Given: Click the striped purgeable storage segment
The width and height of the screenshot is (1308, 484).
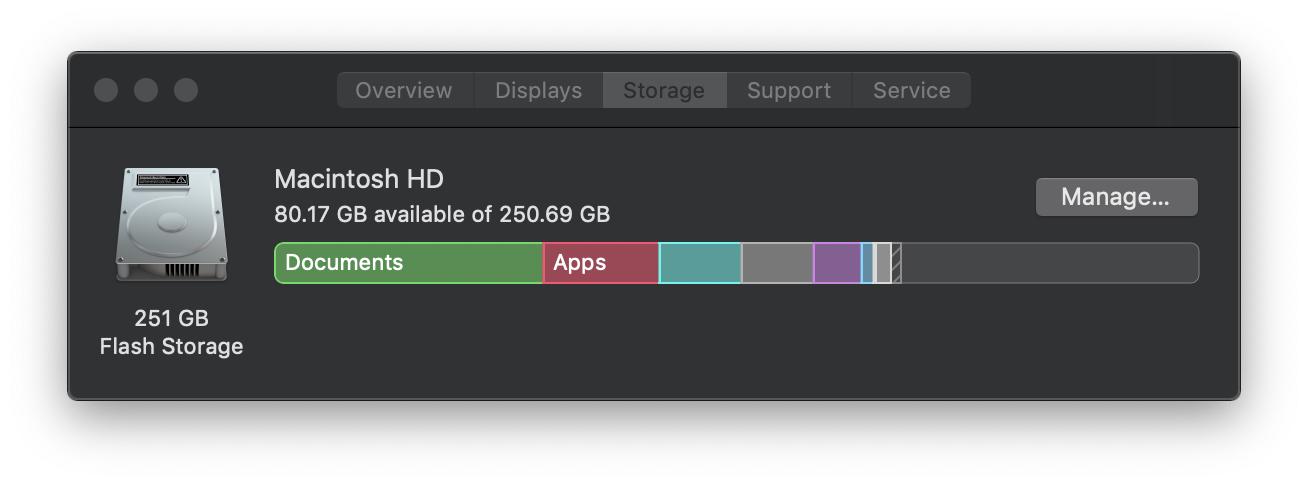Looking at the screenshot, I should coord(896,263).
